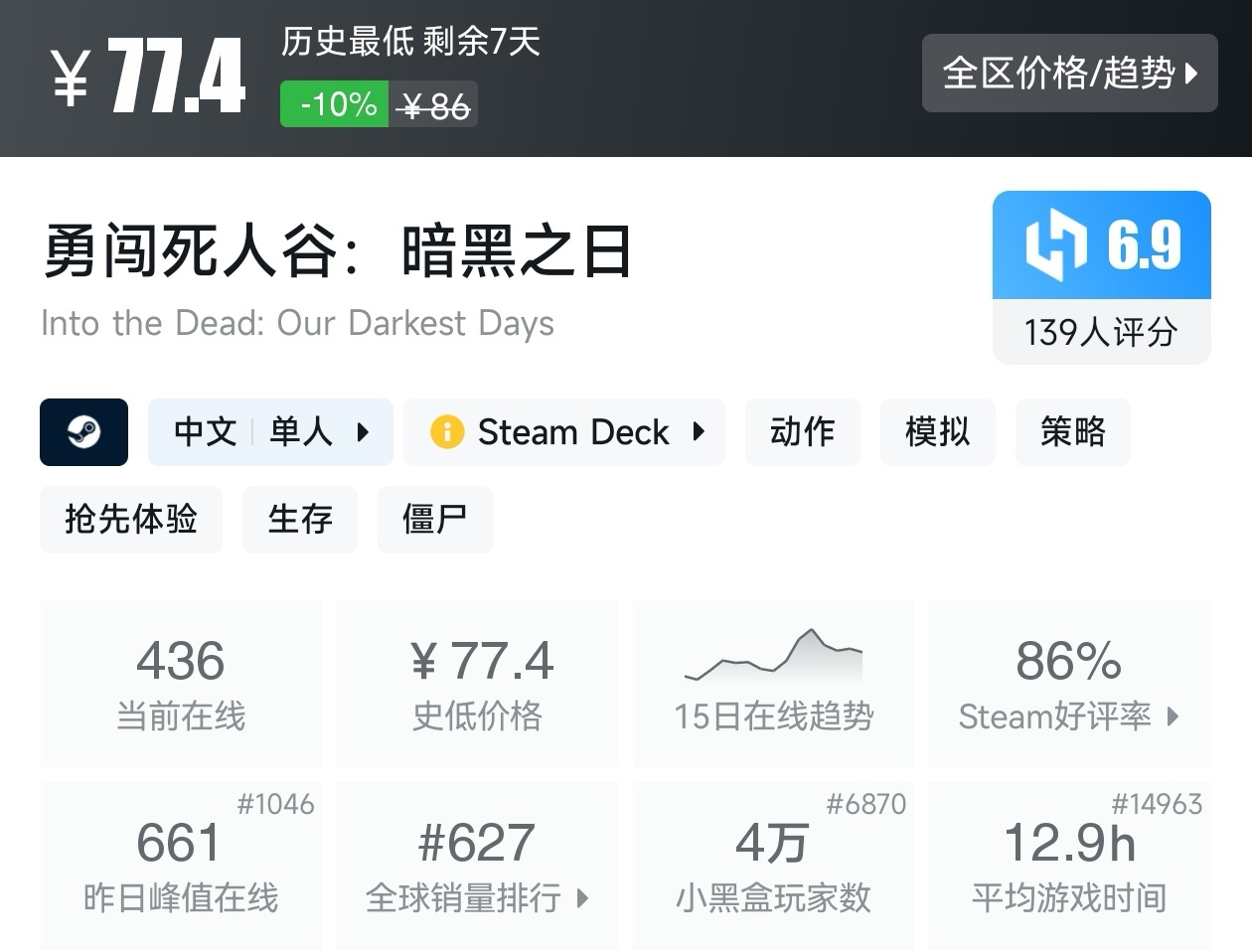Image resolution: width=1252 pixels, height=952 pixels.
Task: Open the 139人评分 rating count
Action: coord(1101,332)
